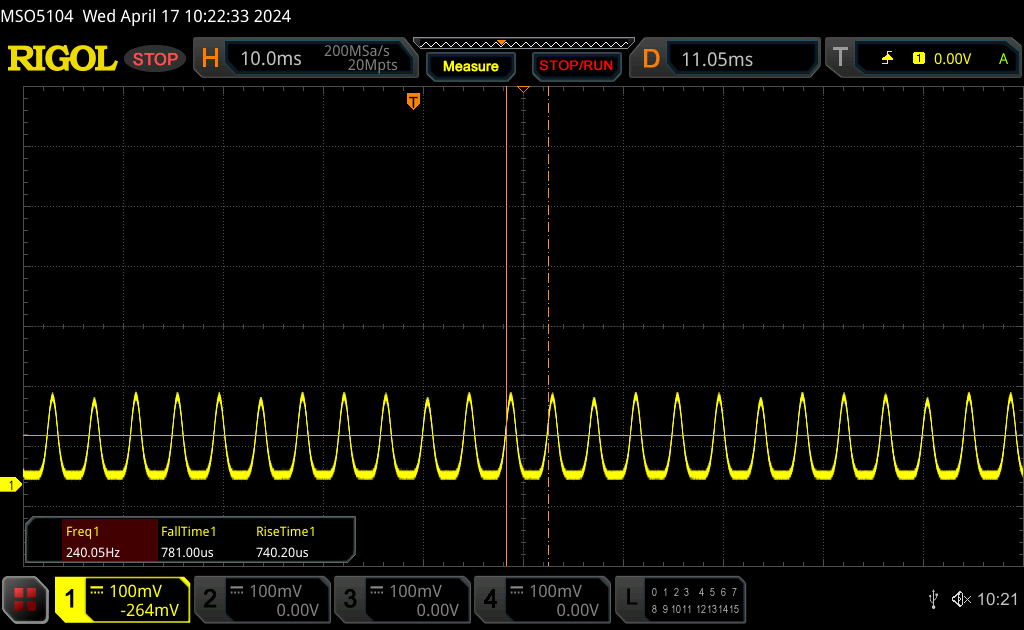The image size is (1024, 630).
Task: Select the 10.0ms timebase value
Action: [x=271, y=59]
